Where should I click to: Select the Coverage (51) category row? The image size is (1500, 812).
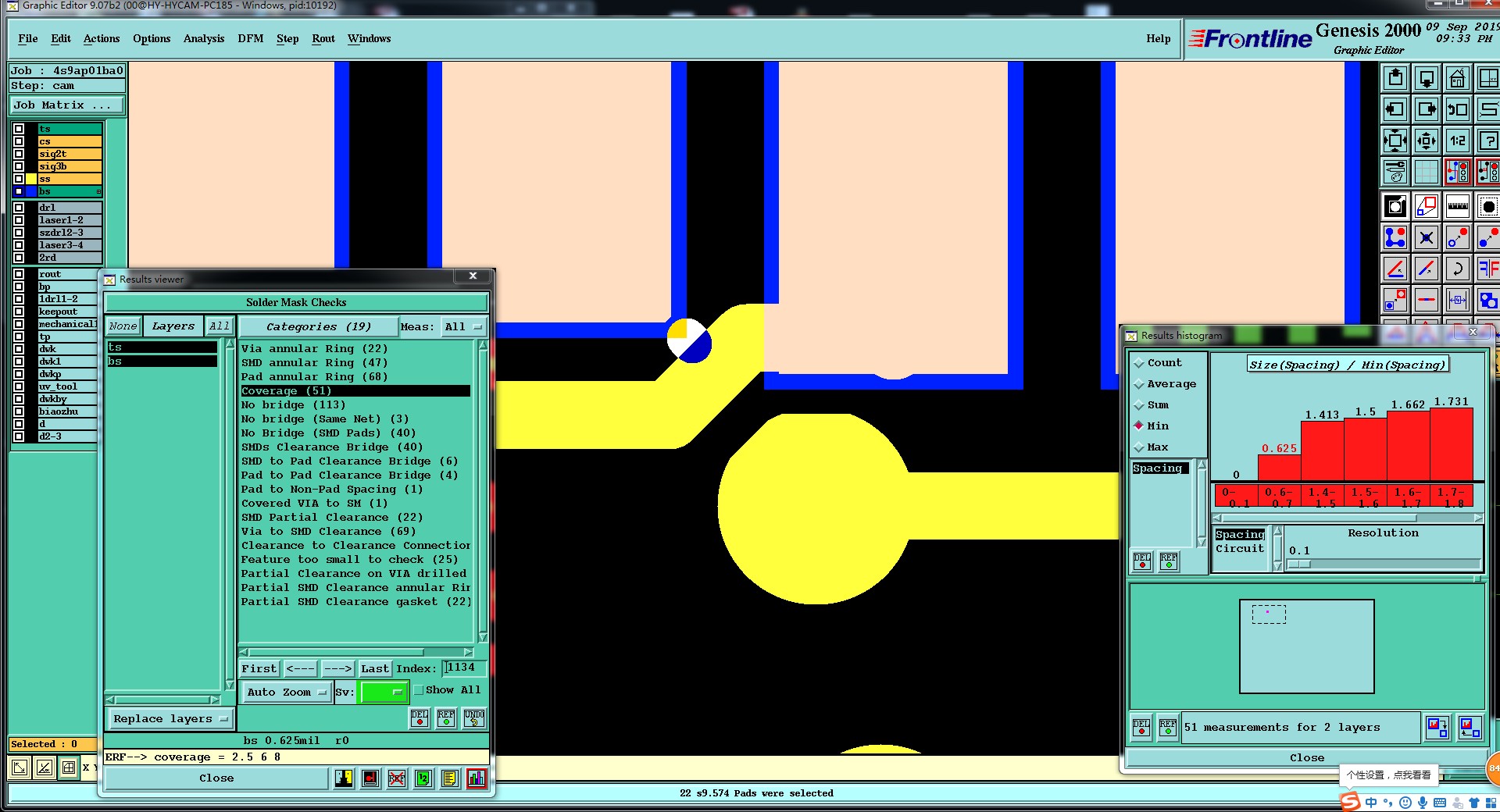(x=355, y=391)
